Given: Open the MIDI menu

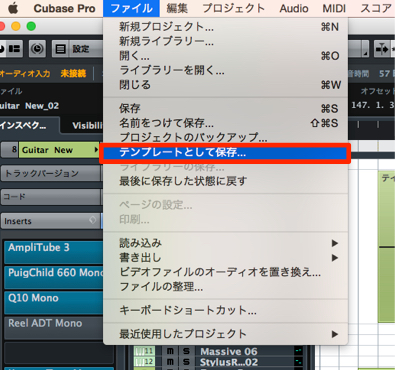Looking at the screenshot, I should [334, 8].
